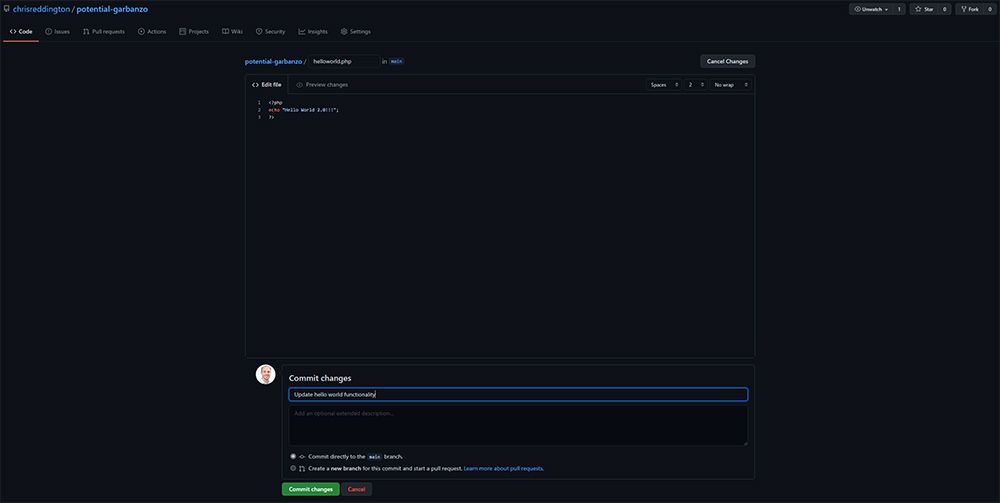Open the Actions tab

pyautogui.click(x=152, y=31)
